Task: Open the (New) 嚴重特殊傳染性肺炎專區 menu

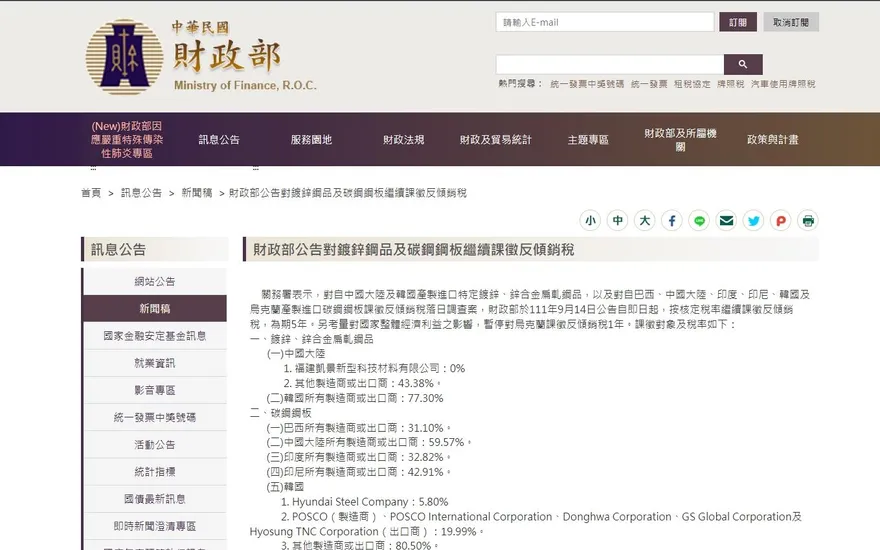Action: coord(127,139)
